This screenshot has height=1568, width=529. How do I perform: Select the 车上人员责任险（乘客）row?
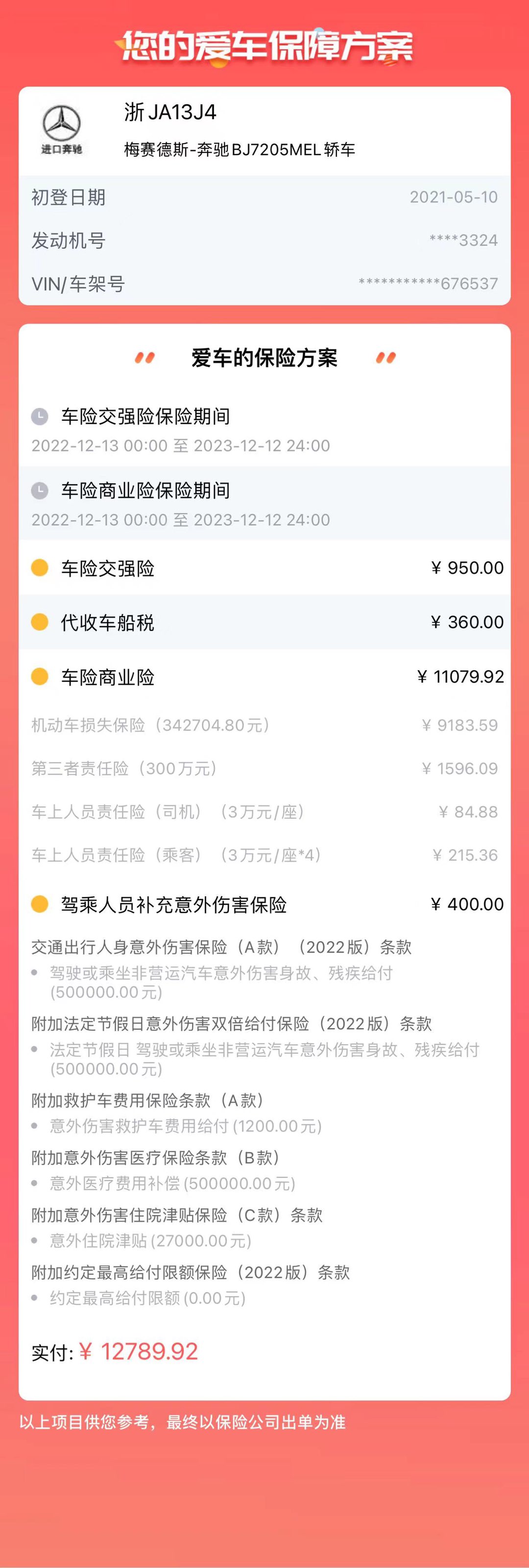264,855
